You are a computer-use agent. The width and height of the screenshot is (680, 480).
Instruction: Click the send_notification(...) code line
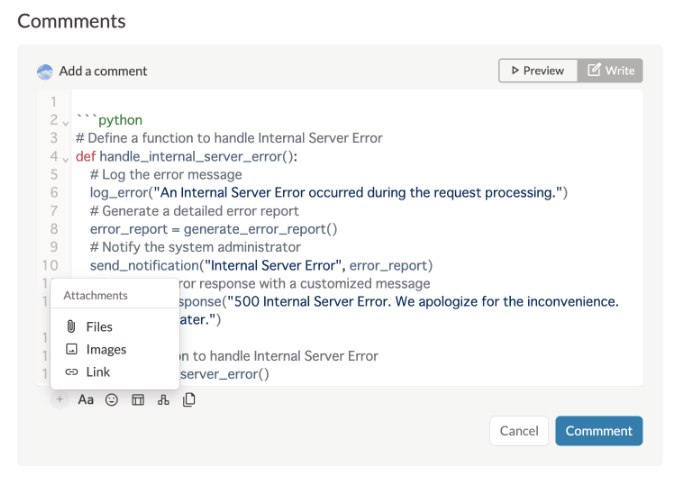[x=261, y=265]
